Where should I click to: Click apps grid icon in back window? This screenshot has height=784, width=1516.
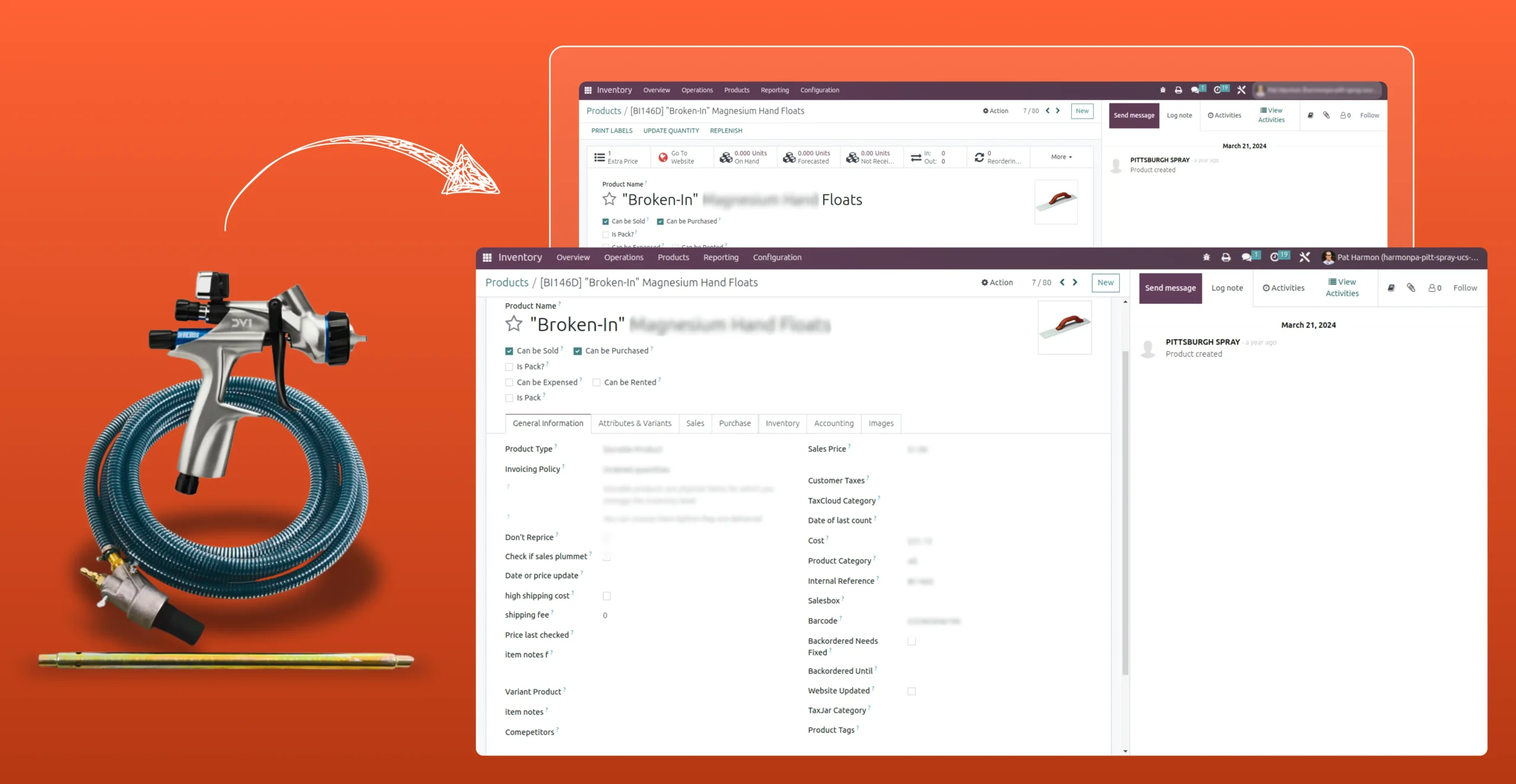(x=588, y=90)
